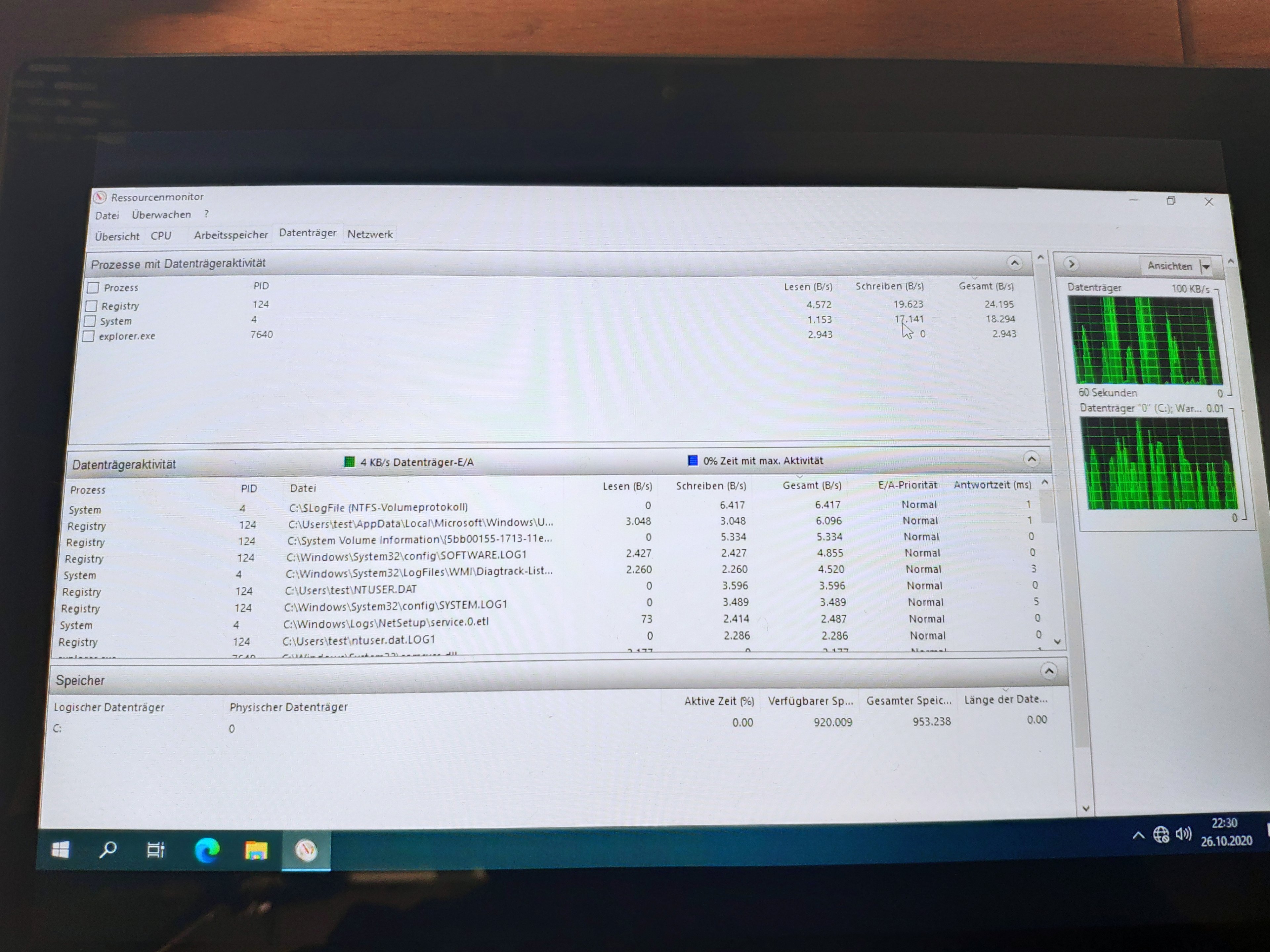Launch Microsoft Edge from taskbar
This screenshot has width=1270, height=952.
pyautogui.click(x=207, y=851)
